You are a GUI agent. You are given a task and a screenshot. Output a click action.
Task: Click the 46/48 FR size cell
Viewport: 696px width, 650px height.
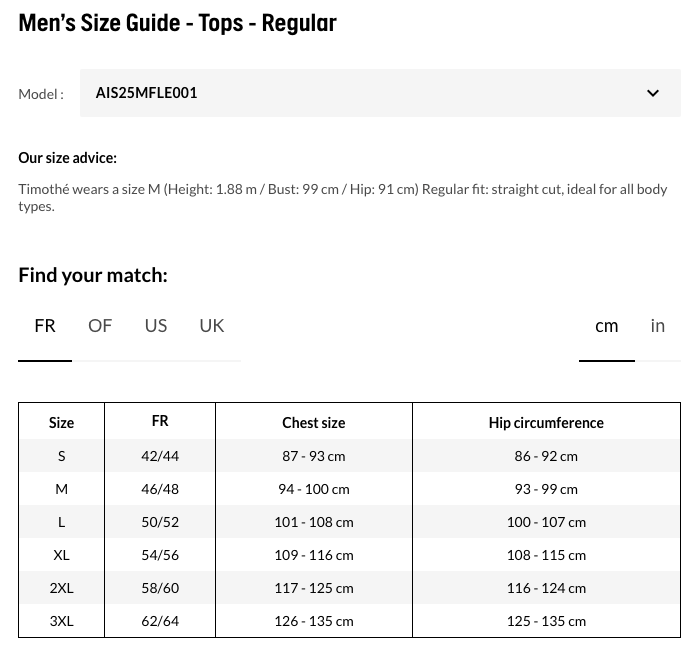click(x=160, y=489)
